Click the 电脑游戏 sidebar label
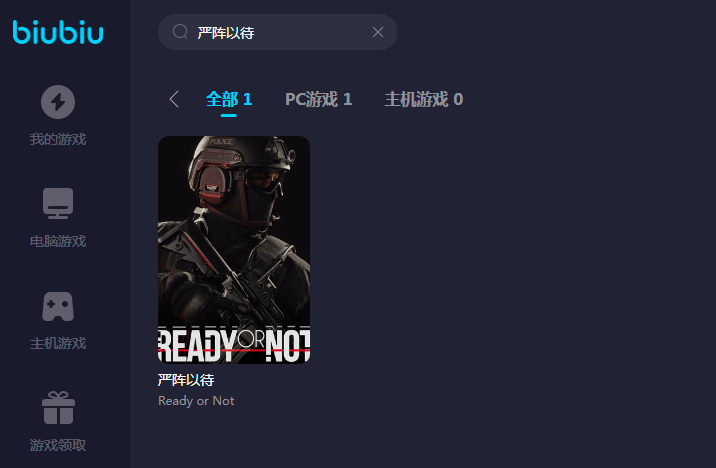This screenshot has height=468, width=716. pos(58,241)
